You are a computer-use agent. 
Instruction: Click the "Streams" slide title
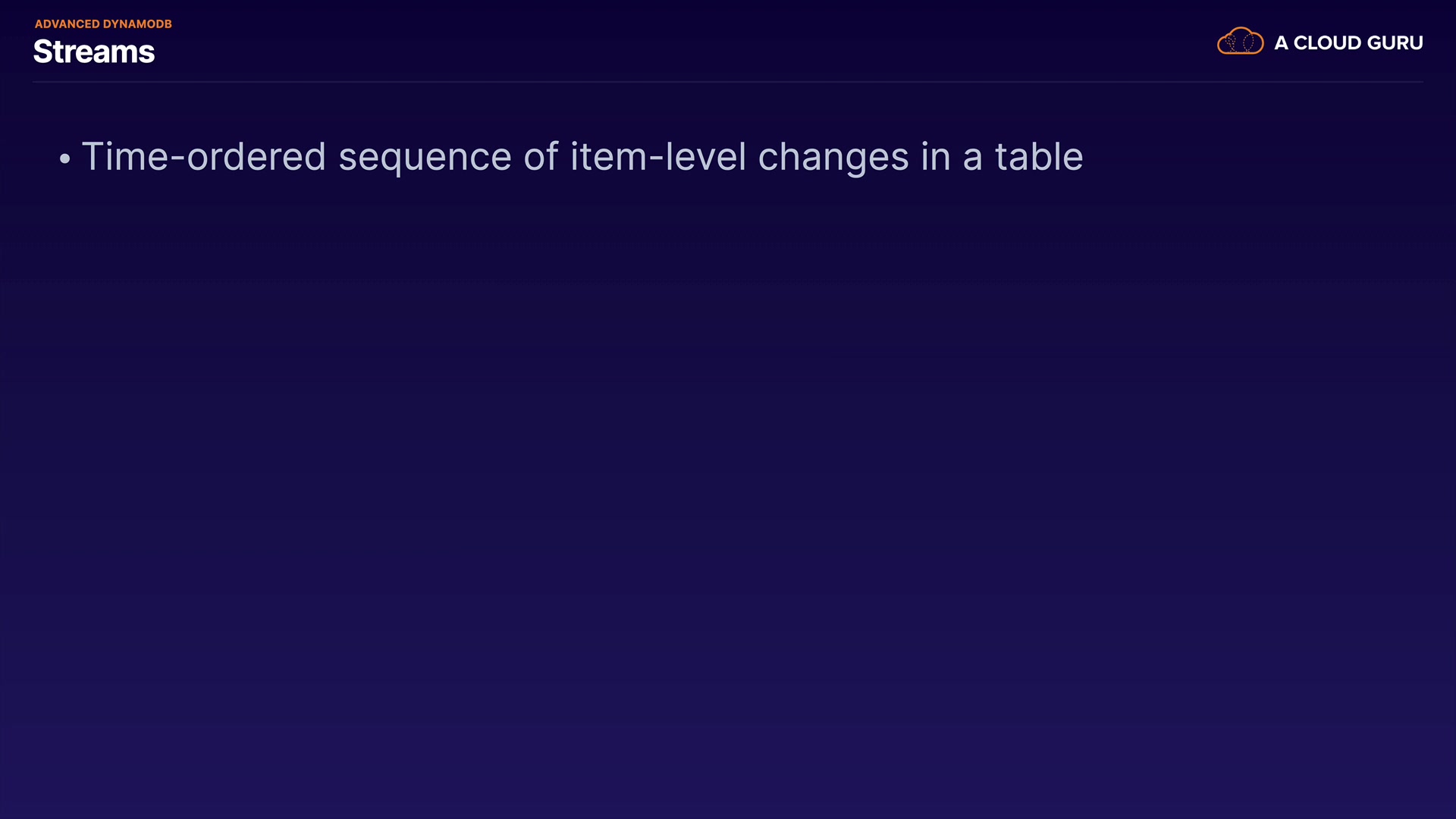pos(94,52)
